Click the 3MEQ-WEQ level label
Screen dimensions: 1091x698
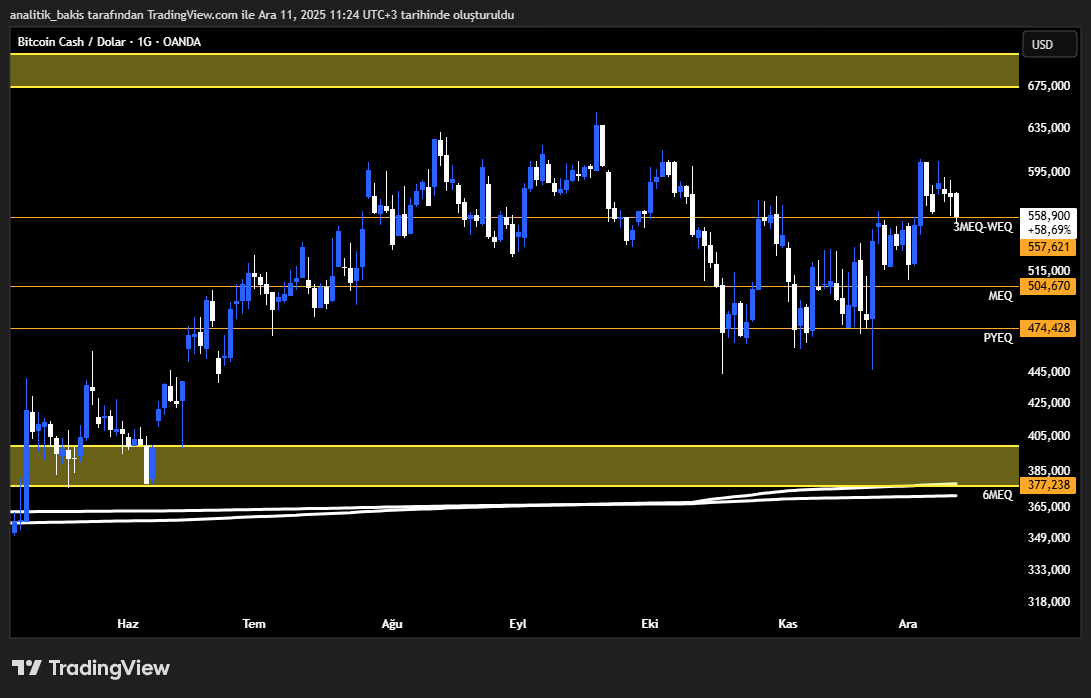[982, 227]
